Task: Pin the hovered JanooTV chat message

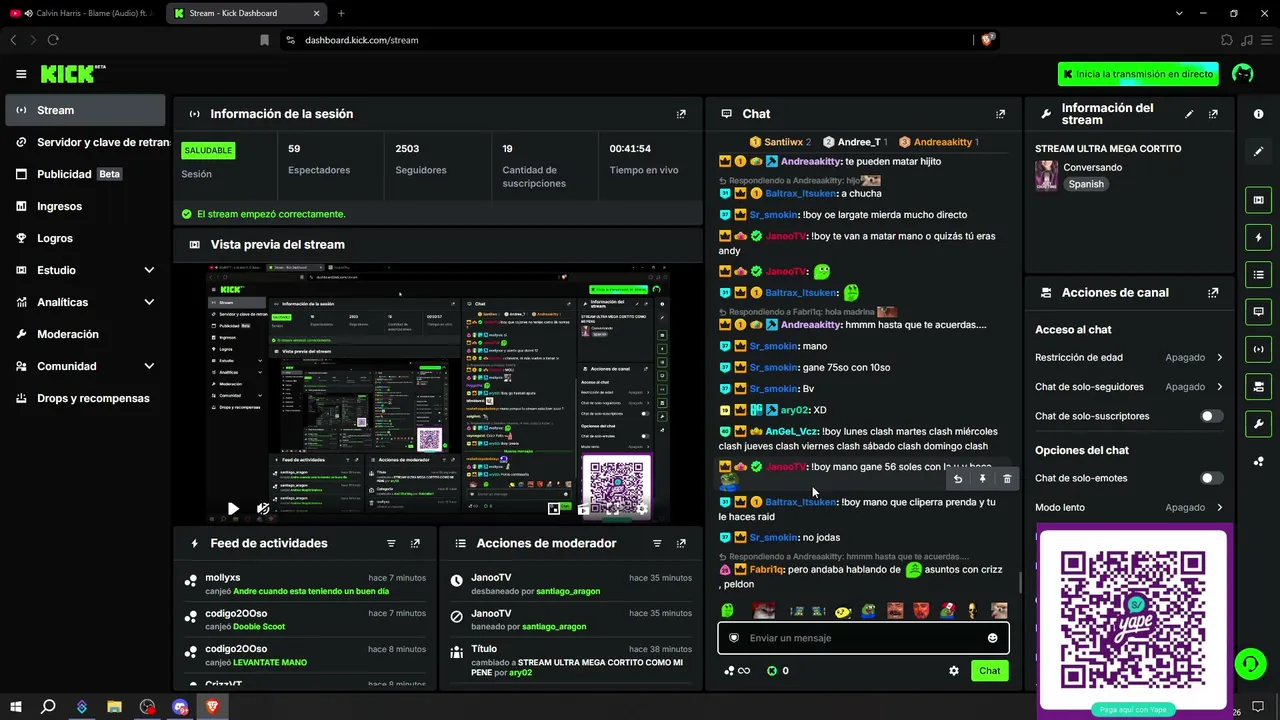Action: pos(982,479)
